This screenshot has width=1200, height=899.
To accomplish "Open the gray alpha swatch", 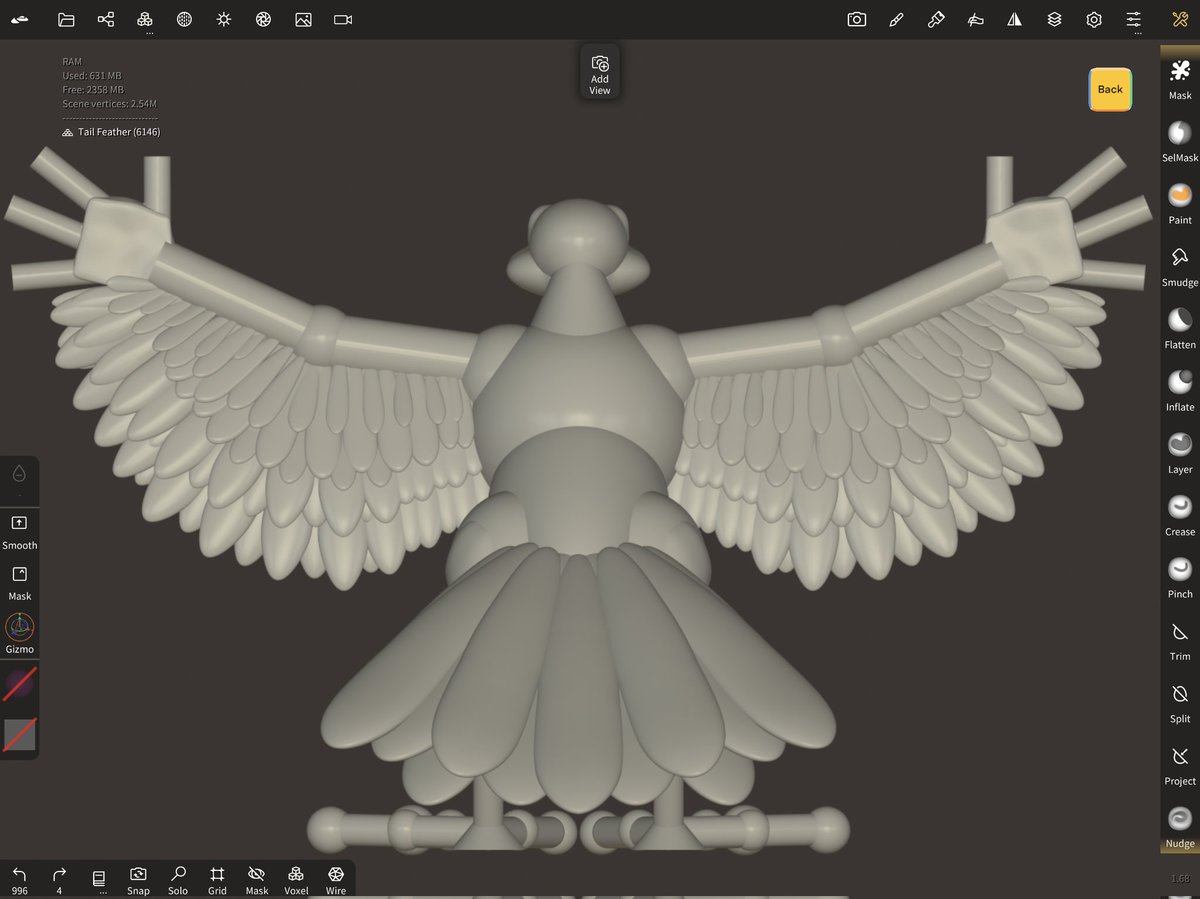I will click(20, 735).
